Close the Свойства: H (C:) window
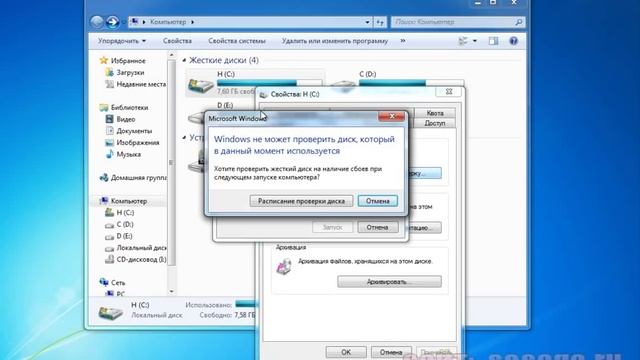Screen dimensions: 640x360 (x=449, y=92)
